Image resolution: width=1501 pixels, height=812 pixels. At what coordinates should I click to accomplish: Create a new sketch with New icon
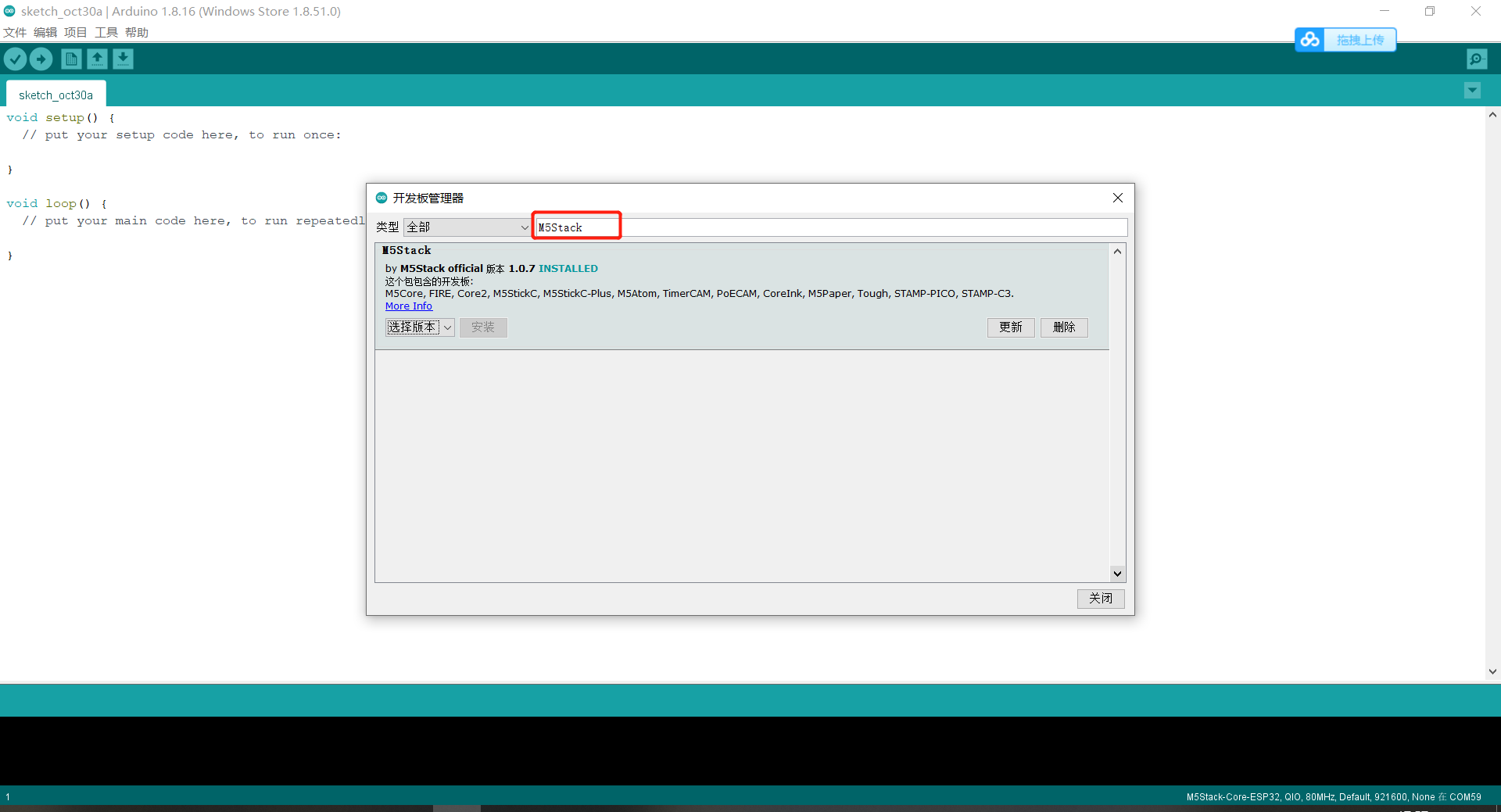71,59
